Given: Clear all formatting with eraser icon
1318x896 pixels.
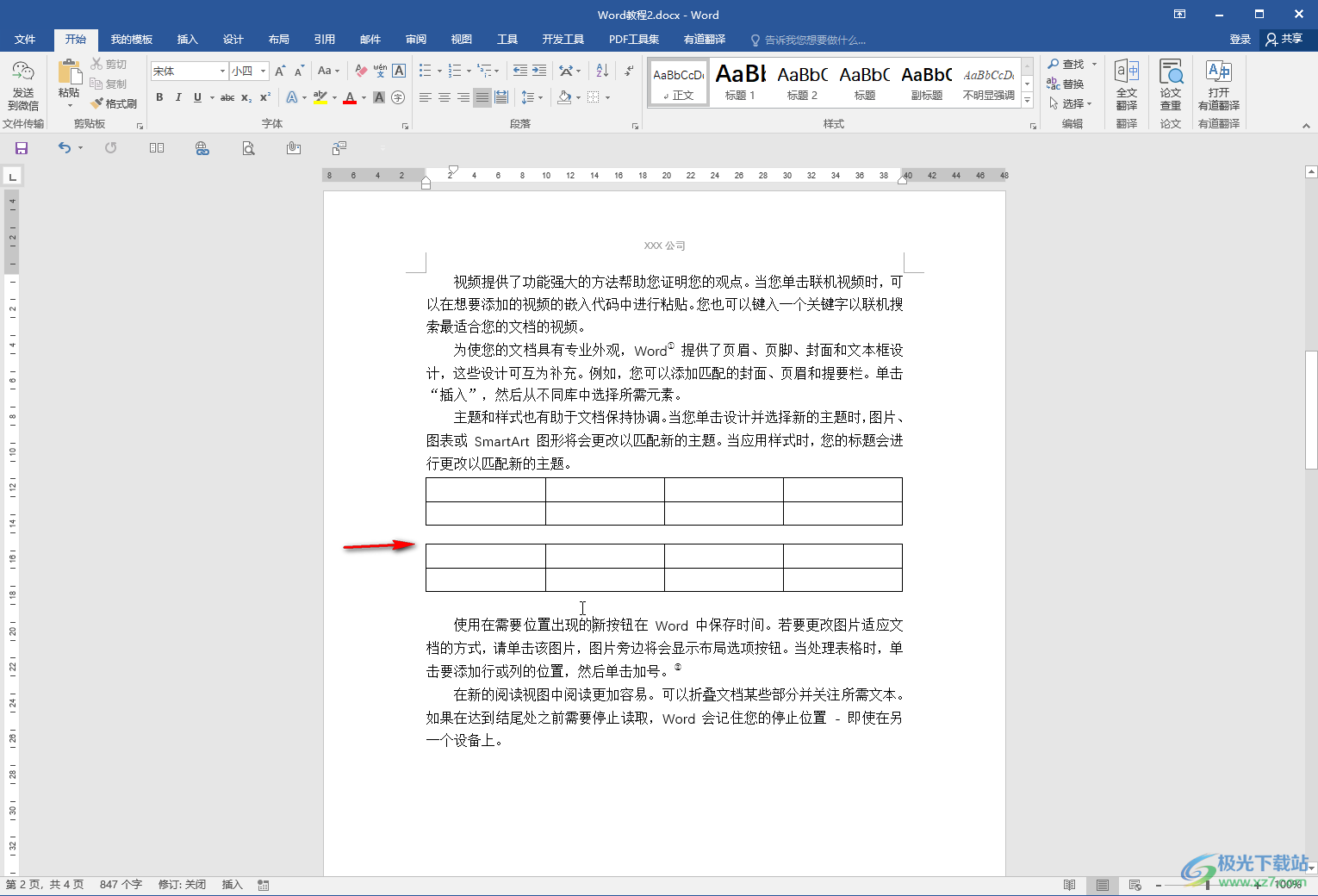Looking at the screenshot, I should click(361, 72).
